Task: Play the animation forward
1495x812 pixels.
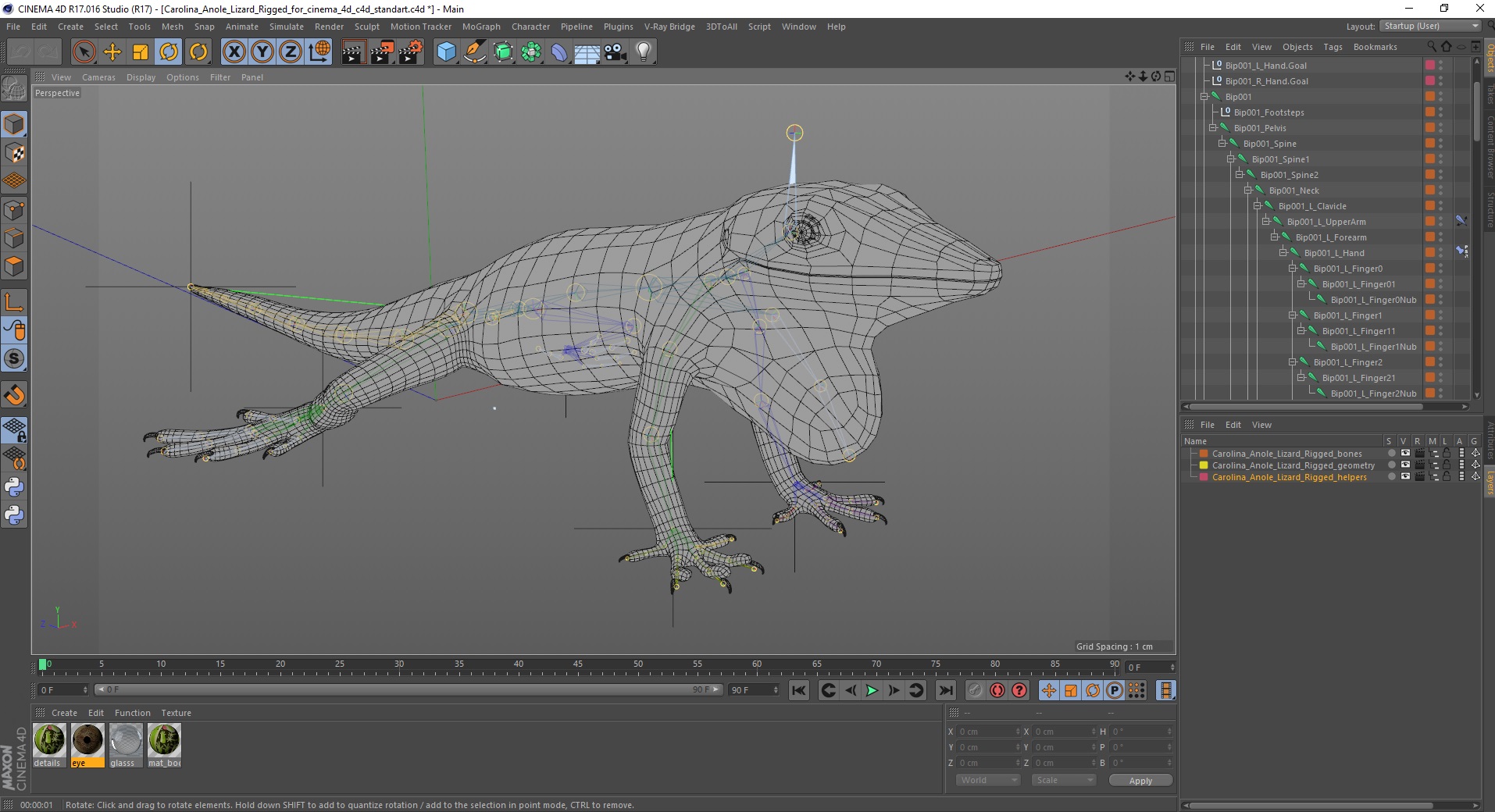Action: (x=872, y=690)
